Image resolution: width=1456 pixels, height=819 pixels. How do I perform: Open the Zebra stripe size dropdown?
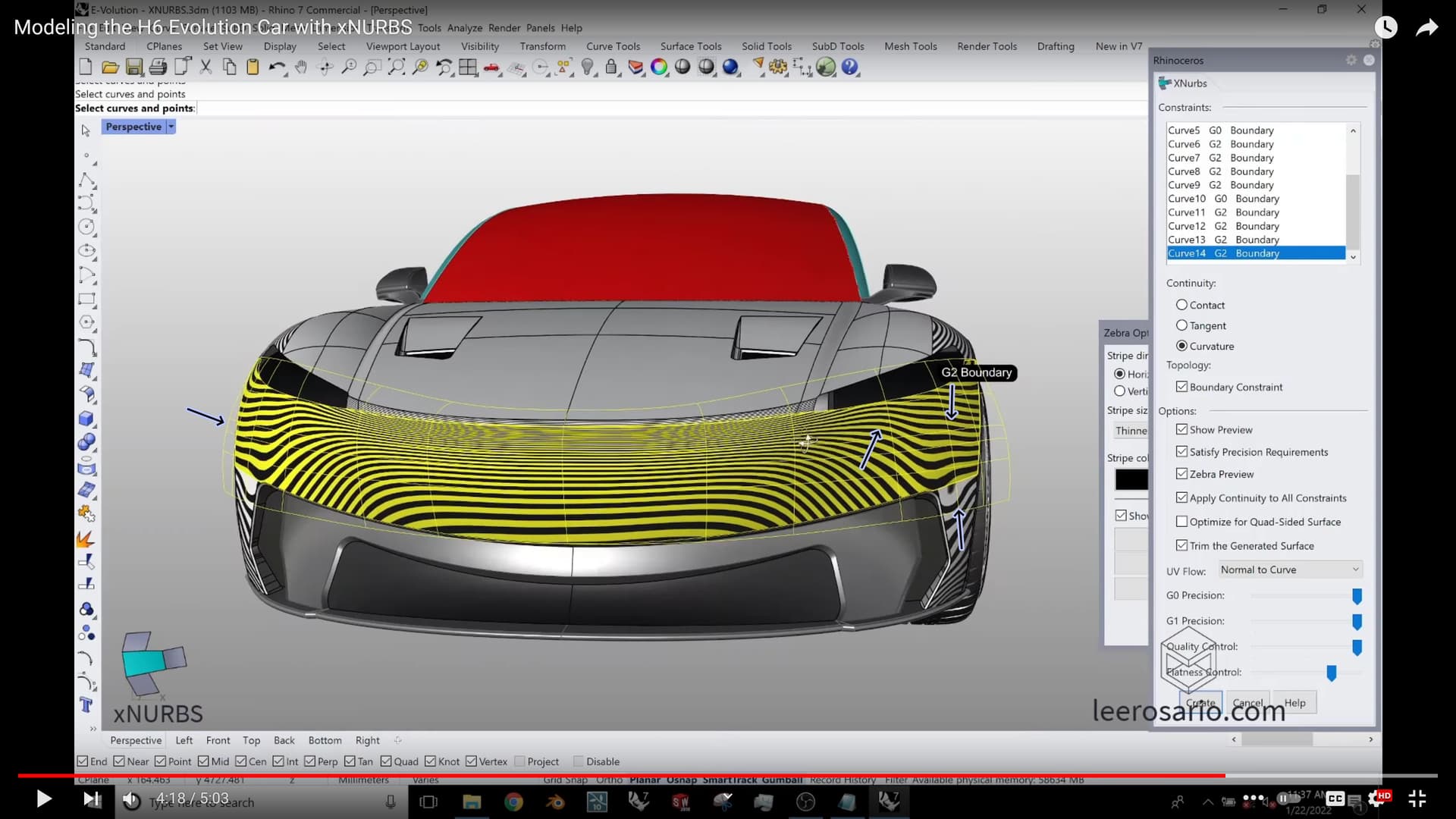[1131, 431]
